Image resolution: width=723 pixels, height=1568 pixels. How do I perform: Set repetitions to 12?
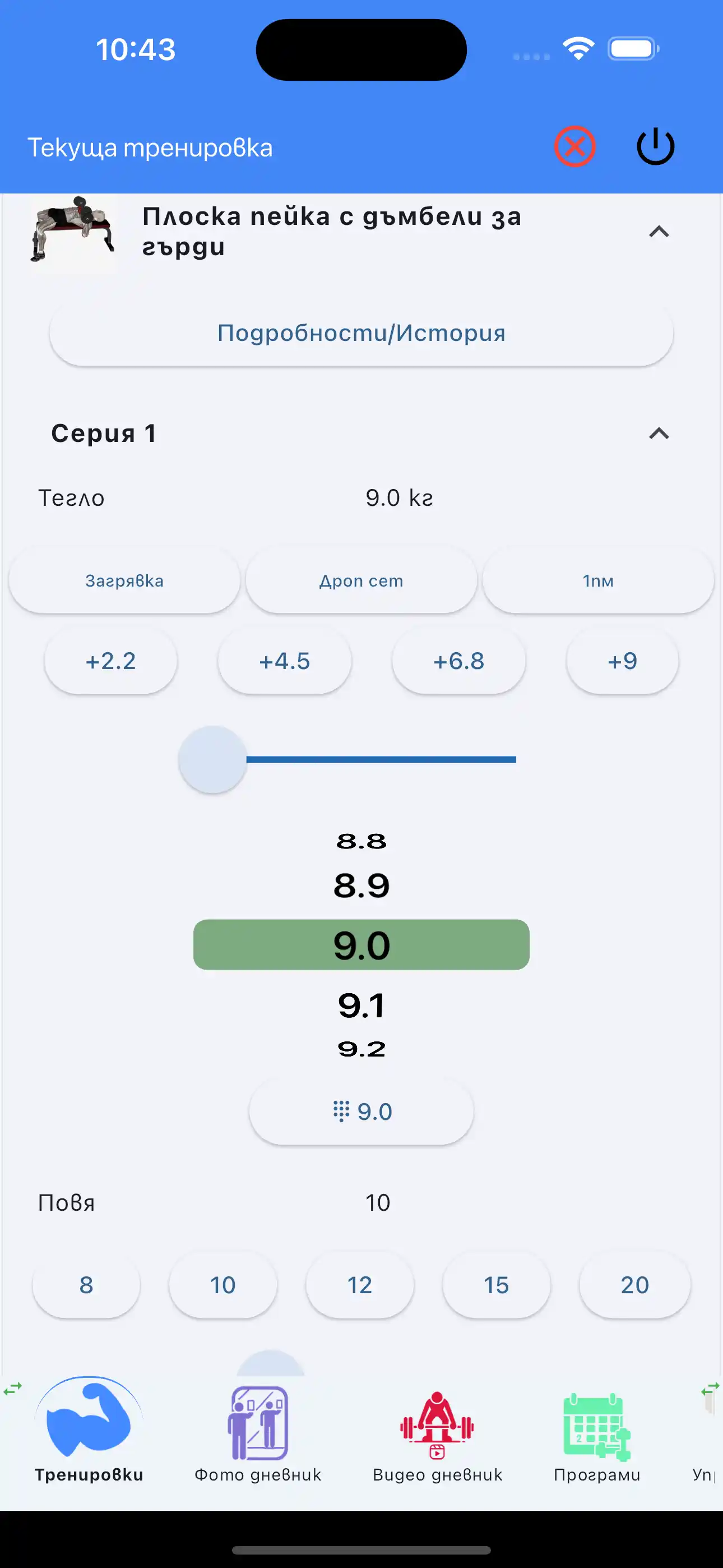pyautogui.click(x=360, y=1285)
